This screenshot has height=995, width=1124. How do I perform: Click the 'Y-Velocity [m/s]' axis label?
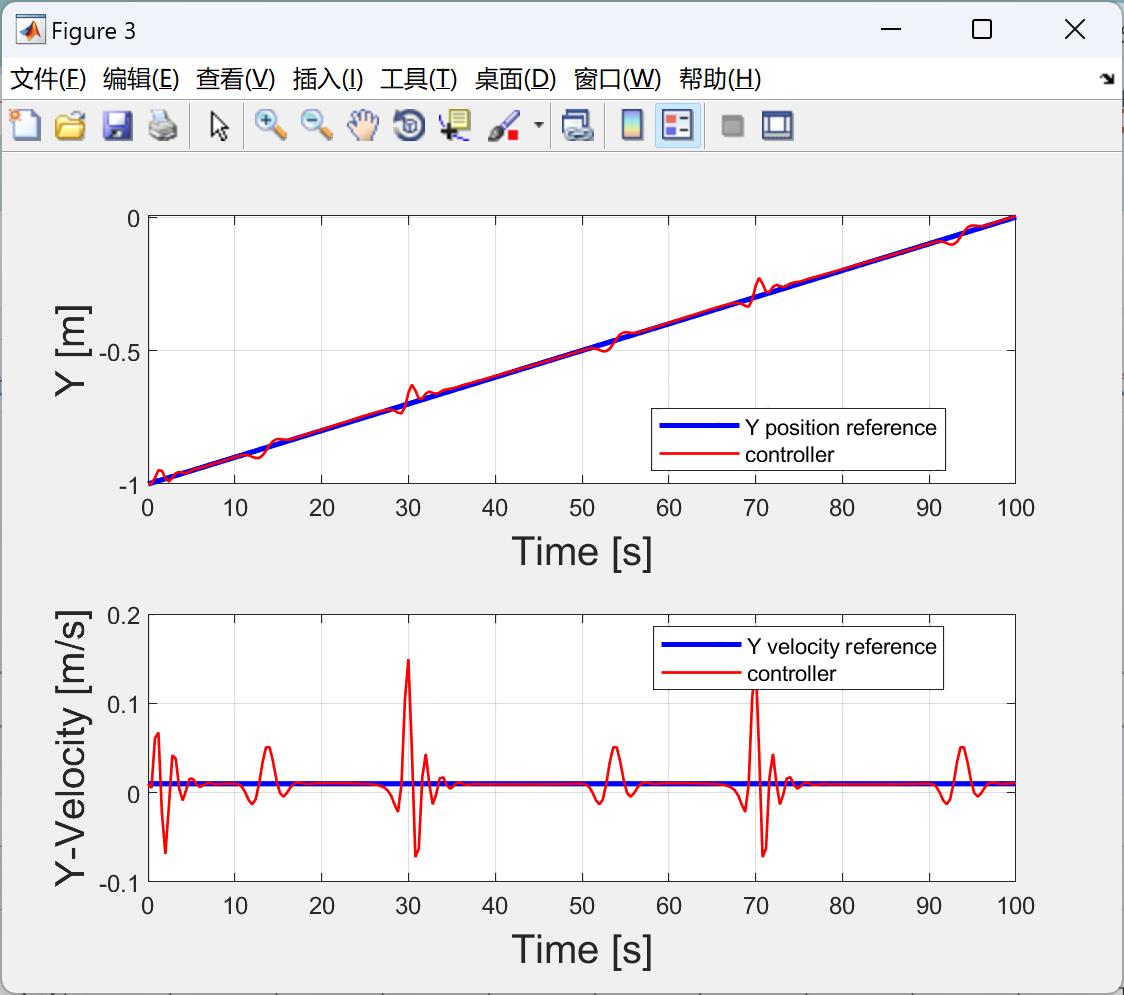72,749
